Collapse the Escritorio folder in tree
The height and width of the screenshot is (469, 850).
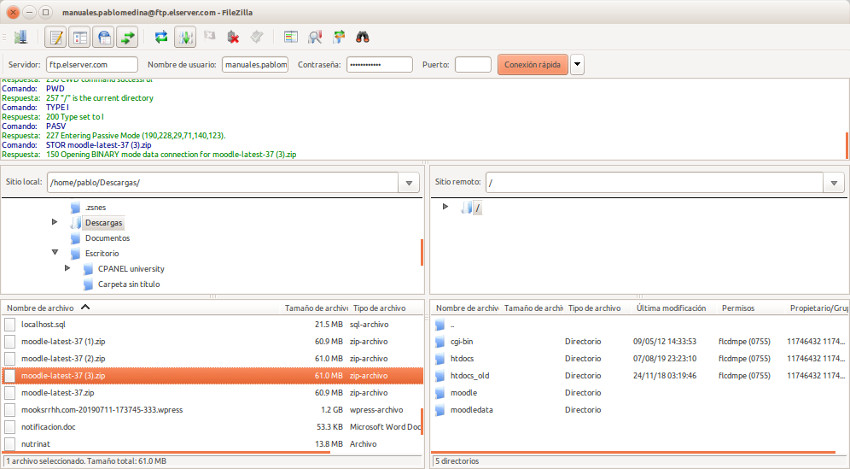[x=55, y=252]
